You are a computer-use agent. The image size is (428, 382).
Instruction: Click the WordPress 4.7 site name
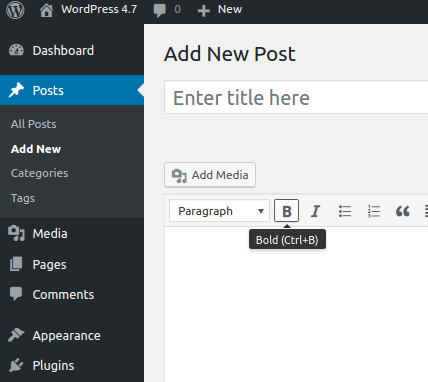[x=99, y=9]
